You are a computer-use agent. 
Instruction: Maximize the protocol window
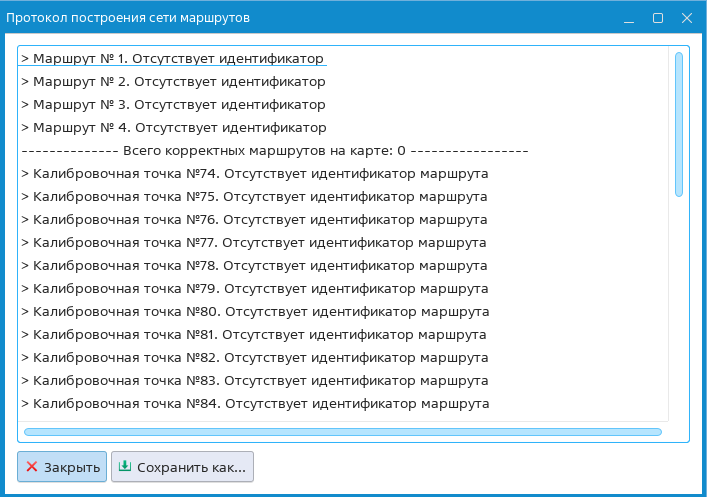(x=657, y=18)
